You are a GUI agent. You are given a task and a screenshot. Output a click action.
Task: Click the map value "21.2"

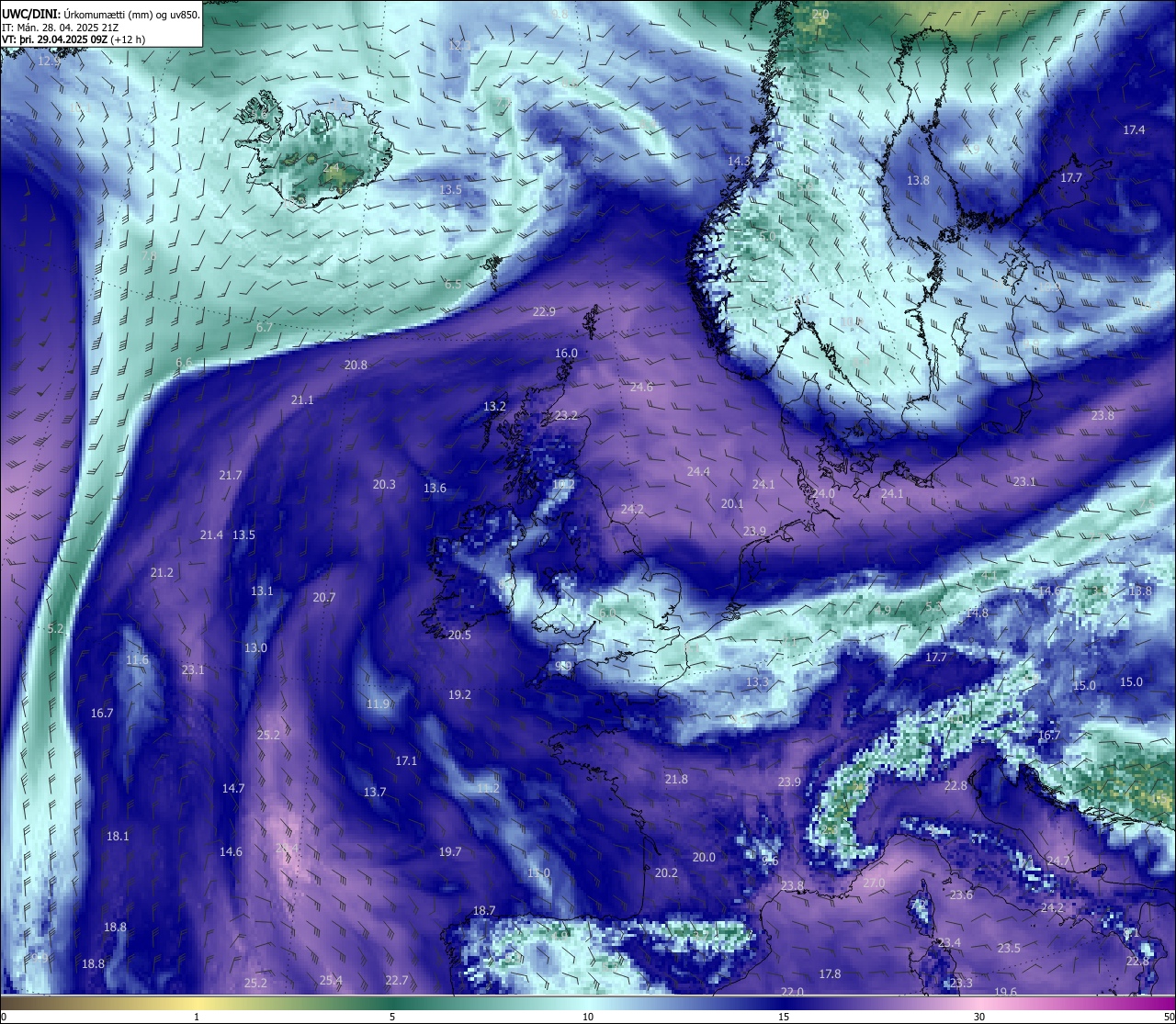pos(162,573)
